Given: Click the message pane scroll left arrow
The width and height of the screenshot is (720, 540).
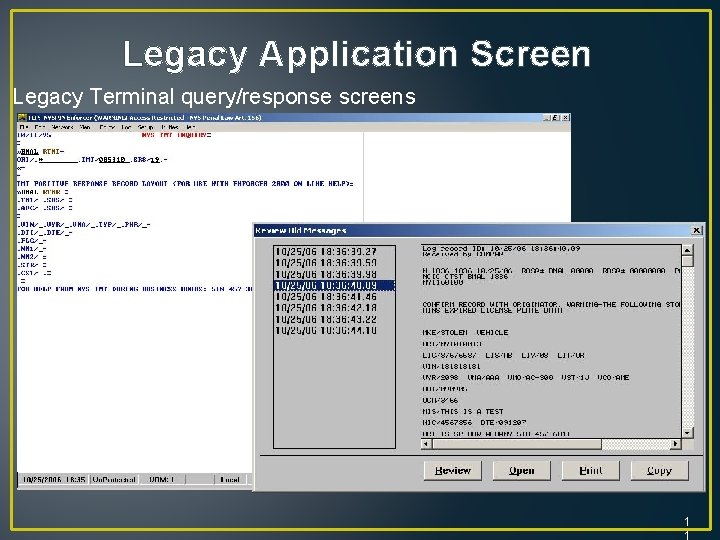Looking at the screenshot, I should 426,444.
